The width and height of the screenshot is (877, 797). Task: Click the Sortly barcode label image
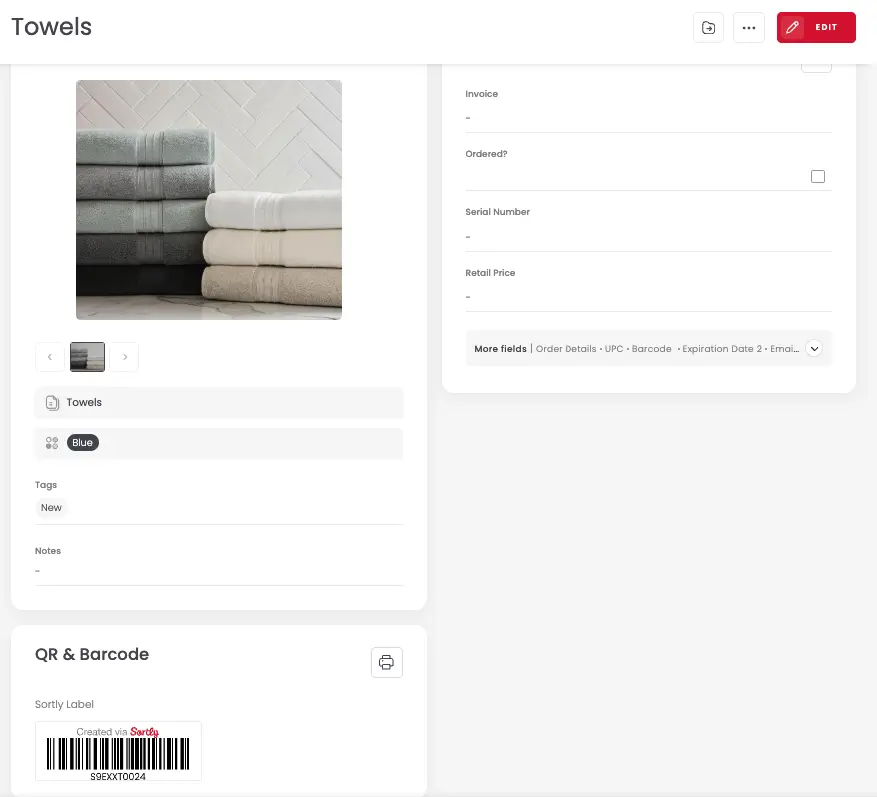(x=118, y=751)
